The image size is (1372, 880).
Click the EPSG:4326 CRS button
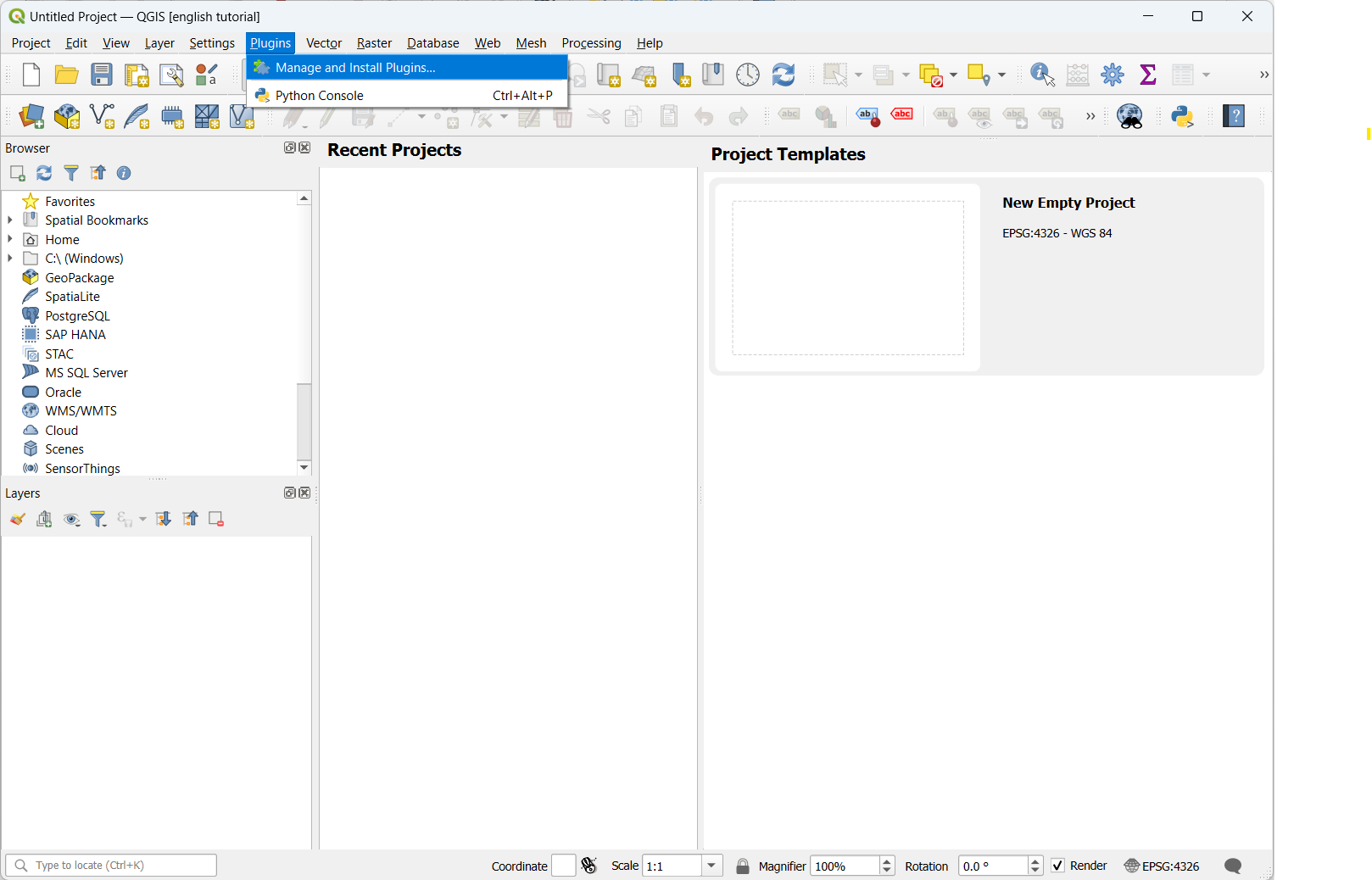coord(1162,866)
